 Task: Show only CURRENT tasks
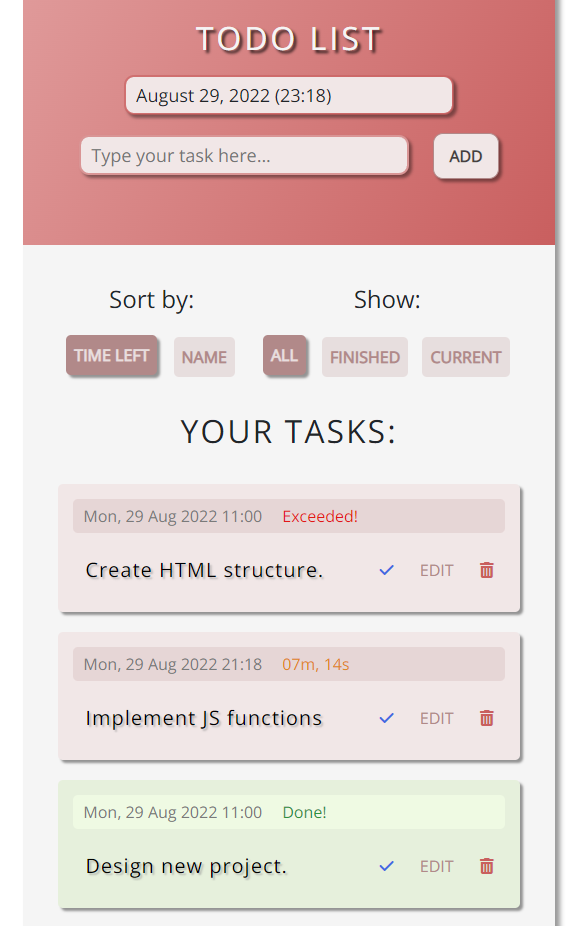pos(466,357)
